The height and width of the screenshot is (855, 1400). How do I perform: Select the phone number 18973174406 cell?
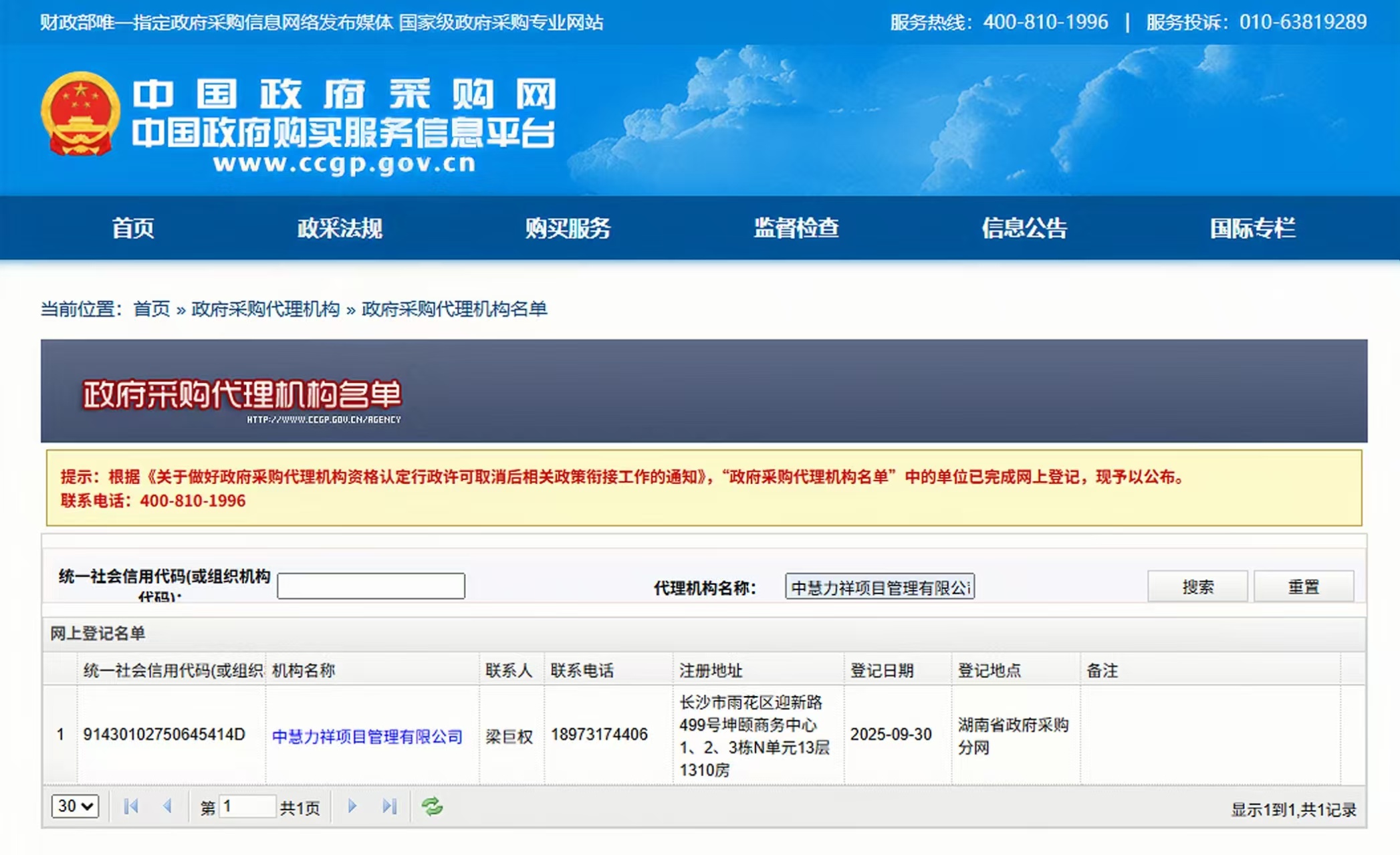click(x=608, y=735)
